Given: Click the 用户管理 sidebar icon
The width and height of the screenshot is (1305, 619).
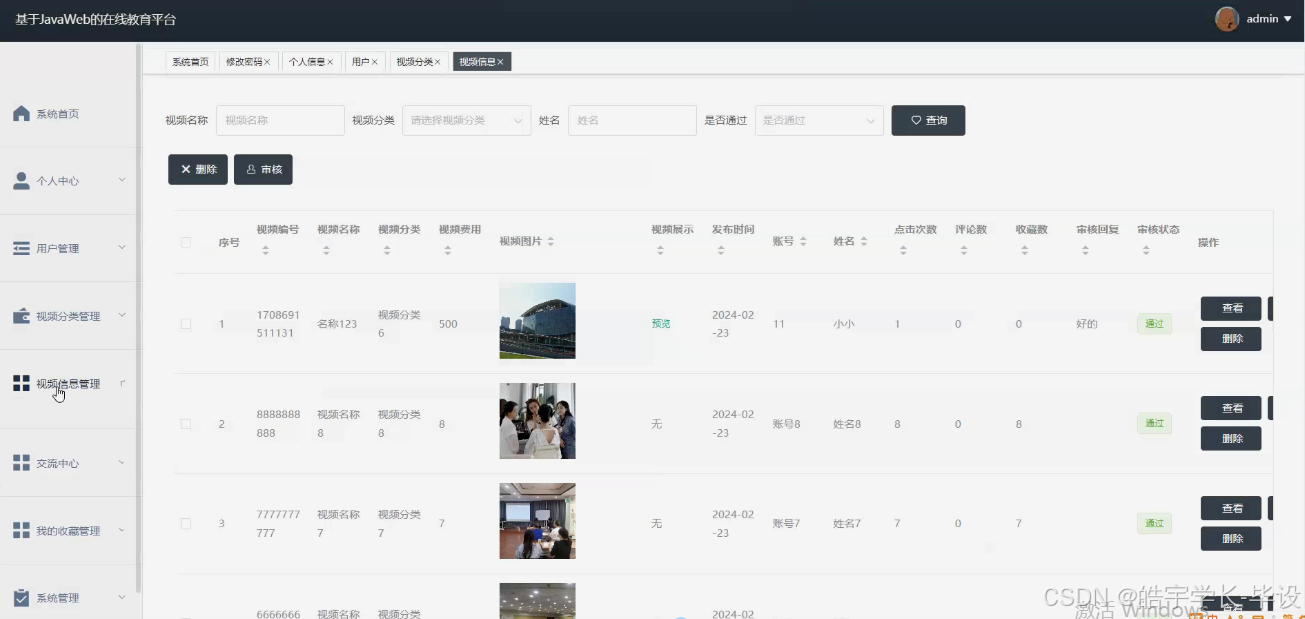Looking at the screenshot, I should pyautogui.click(x=21, y=248).
